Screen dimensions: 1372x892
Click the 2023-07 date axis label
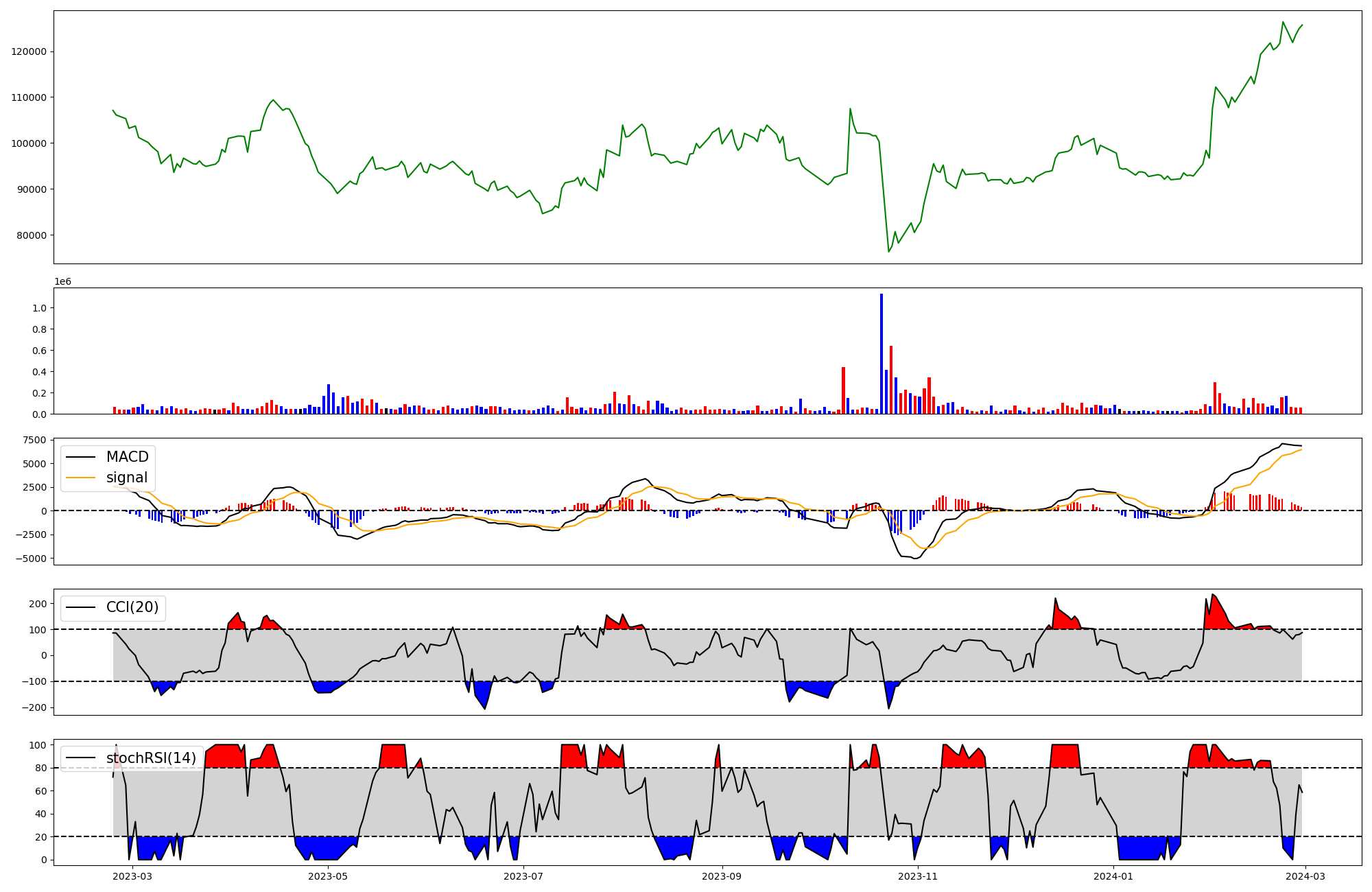coord(524,876)
